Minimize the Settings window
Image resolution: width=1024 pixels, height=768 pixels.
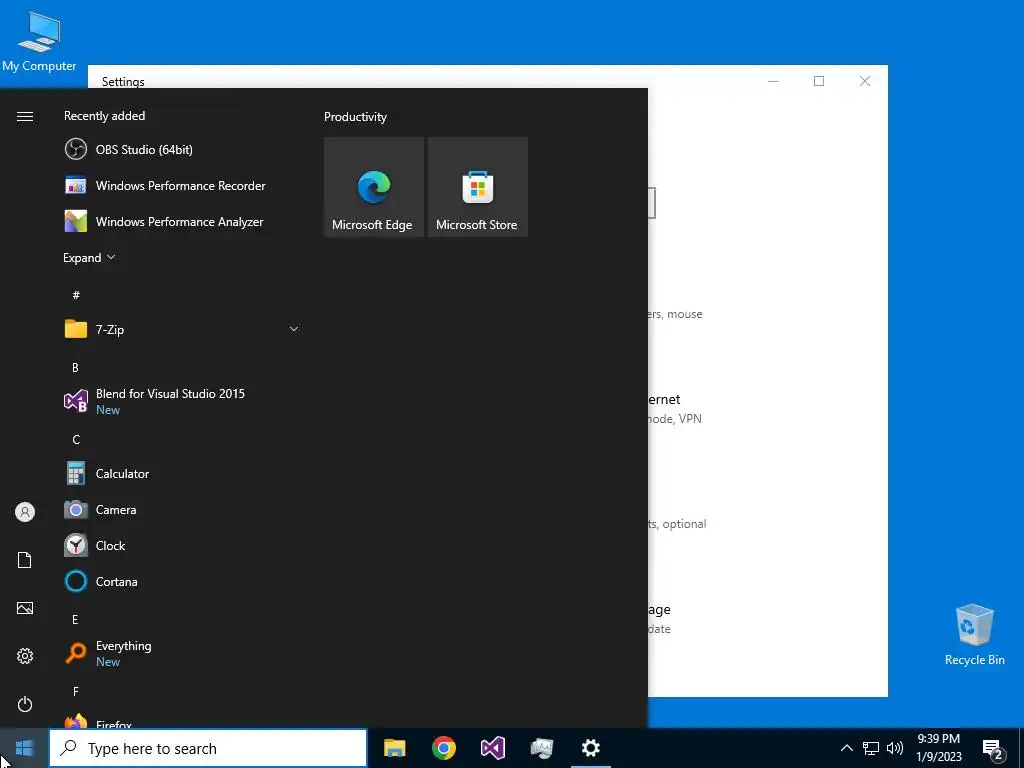tap(773, 81)
